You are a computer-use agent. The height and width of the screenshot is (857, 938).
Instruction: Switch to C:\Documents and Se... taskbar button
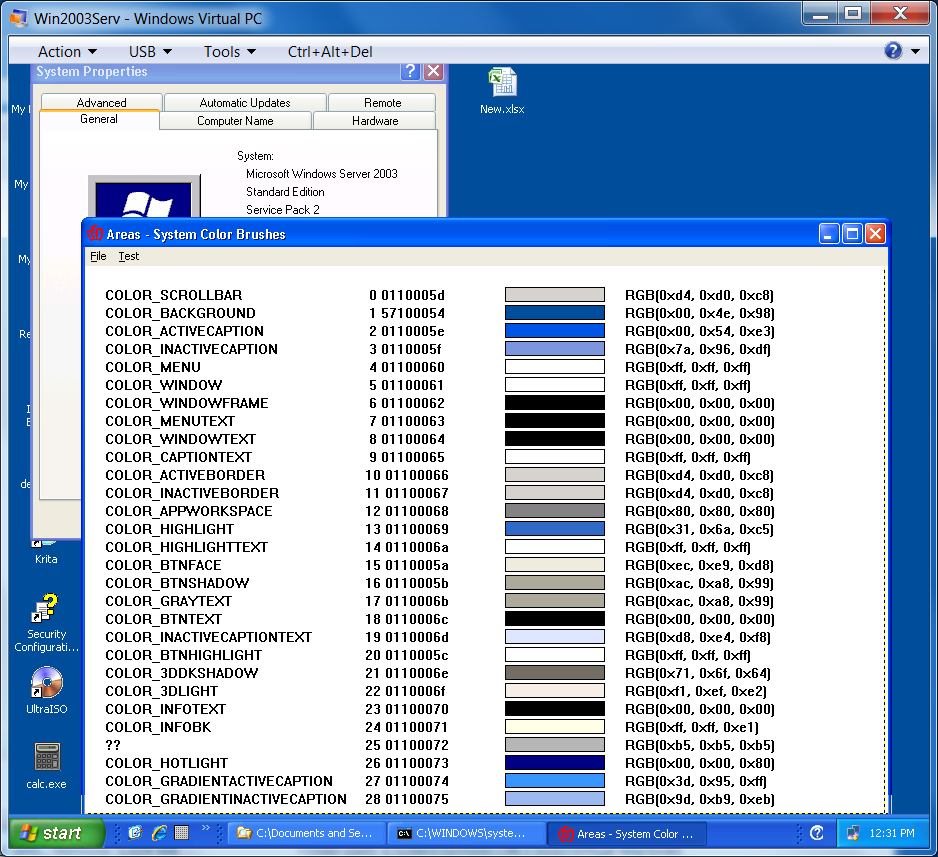306,833
